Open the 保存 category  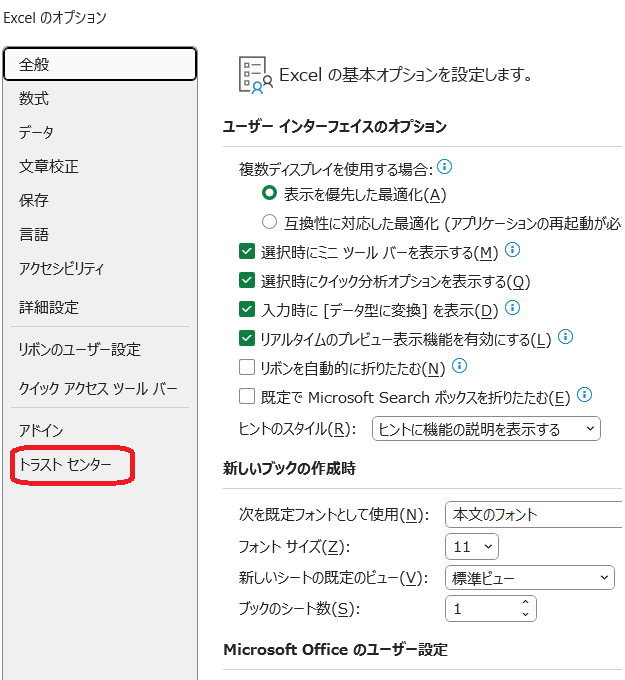coord(34,200)
